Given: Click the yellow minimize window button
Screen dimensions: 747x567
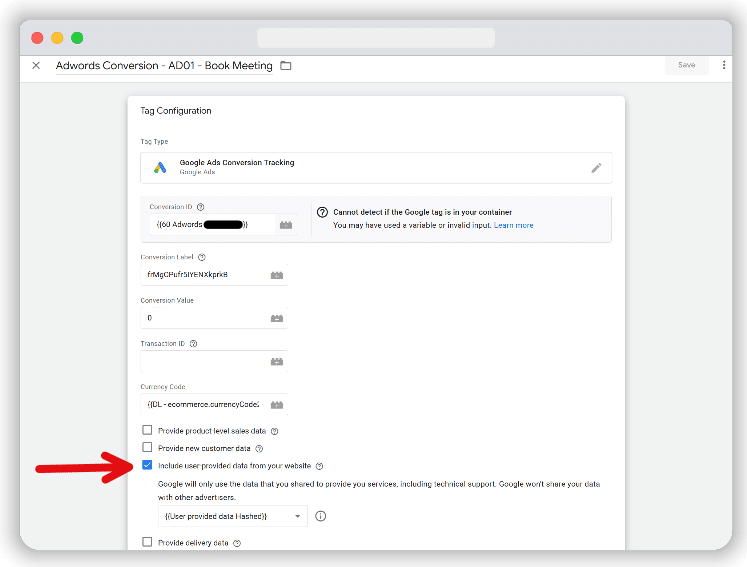Looking at the screenshot, I should tap(57, 38).
